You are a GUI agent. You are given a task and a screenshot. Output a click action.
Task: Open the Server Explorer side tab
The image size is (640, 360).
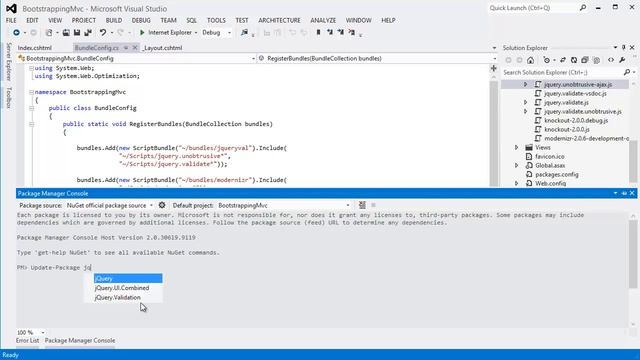point(9,61)
